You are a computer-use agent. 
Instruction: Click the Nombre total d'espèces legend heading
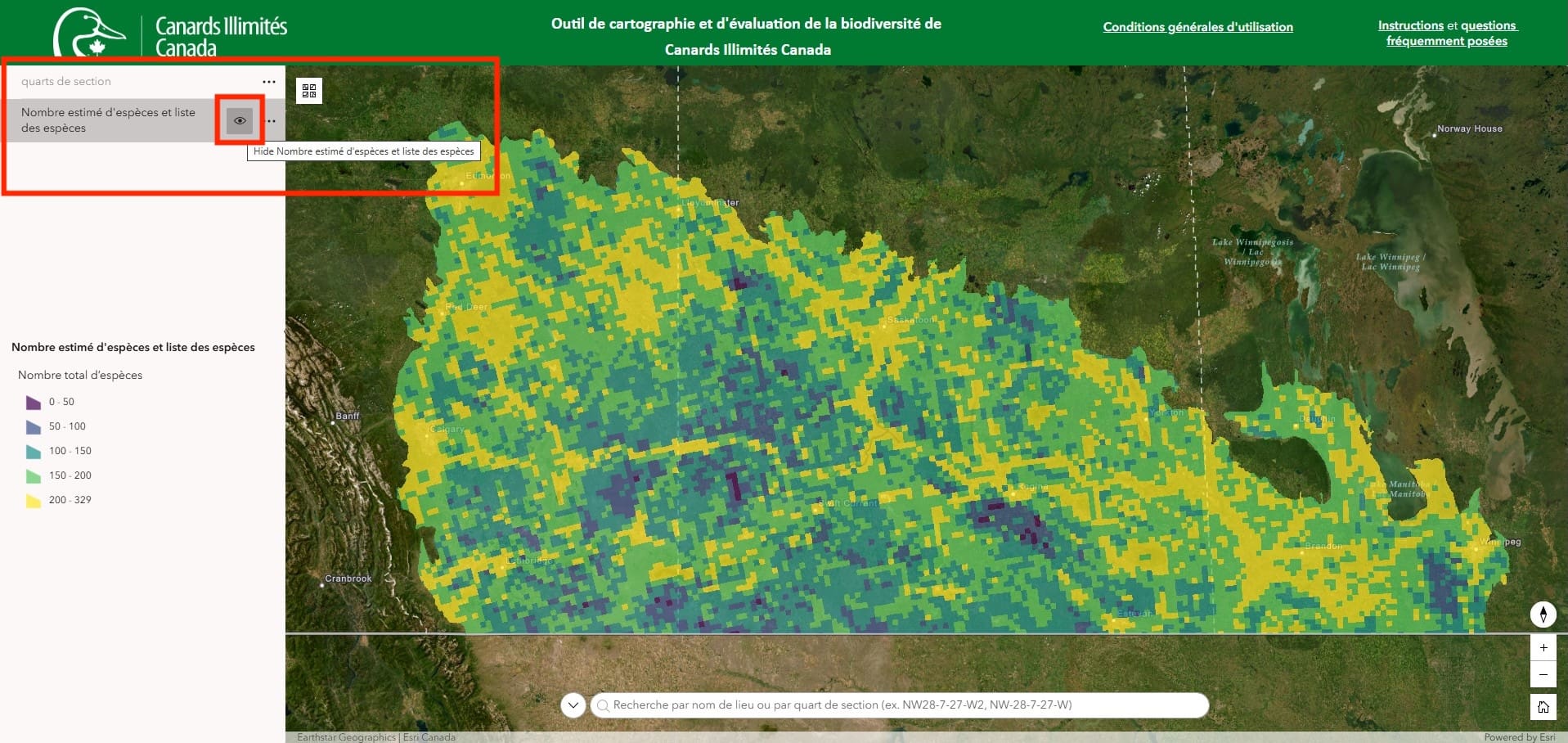[x=80, y=375]
